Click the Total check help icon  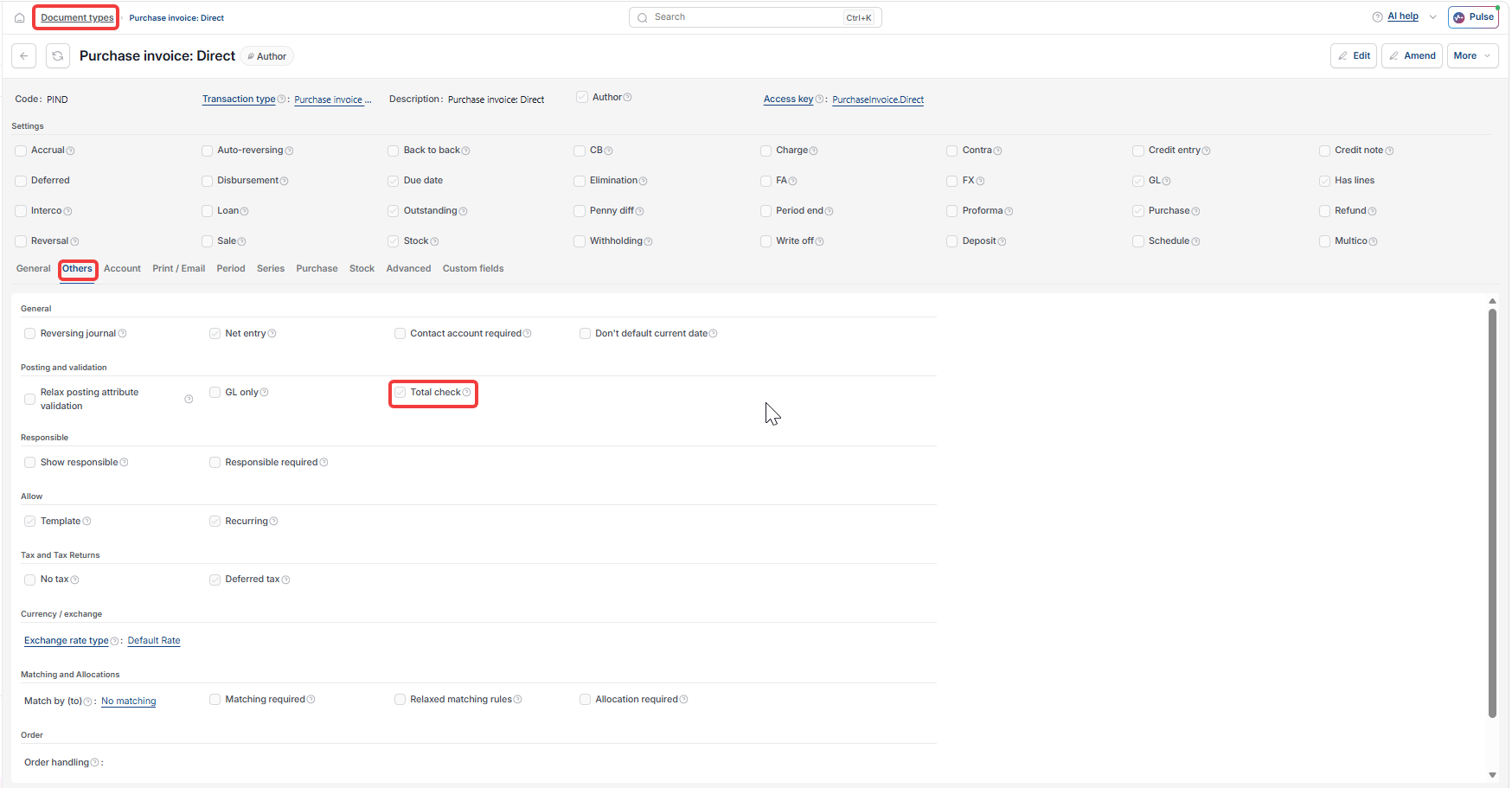click(467, 393)
